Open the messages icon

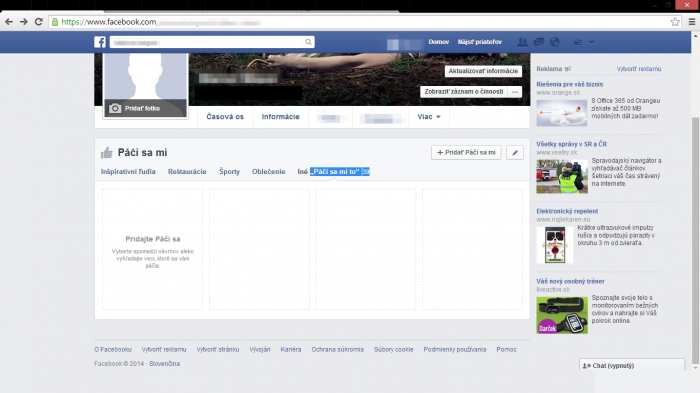(538, 42)
